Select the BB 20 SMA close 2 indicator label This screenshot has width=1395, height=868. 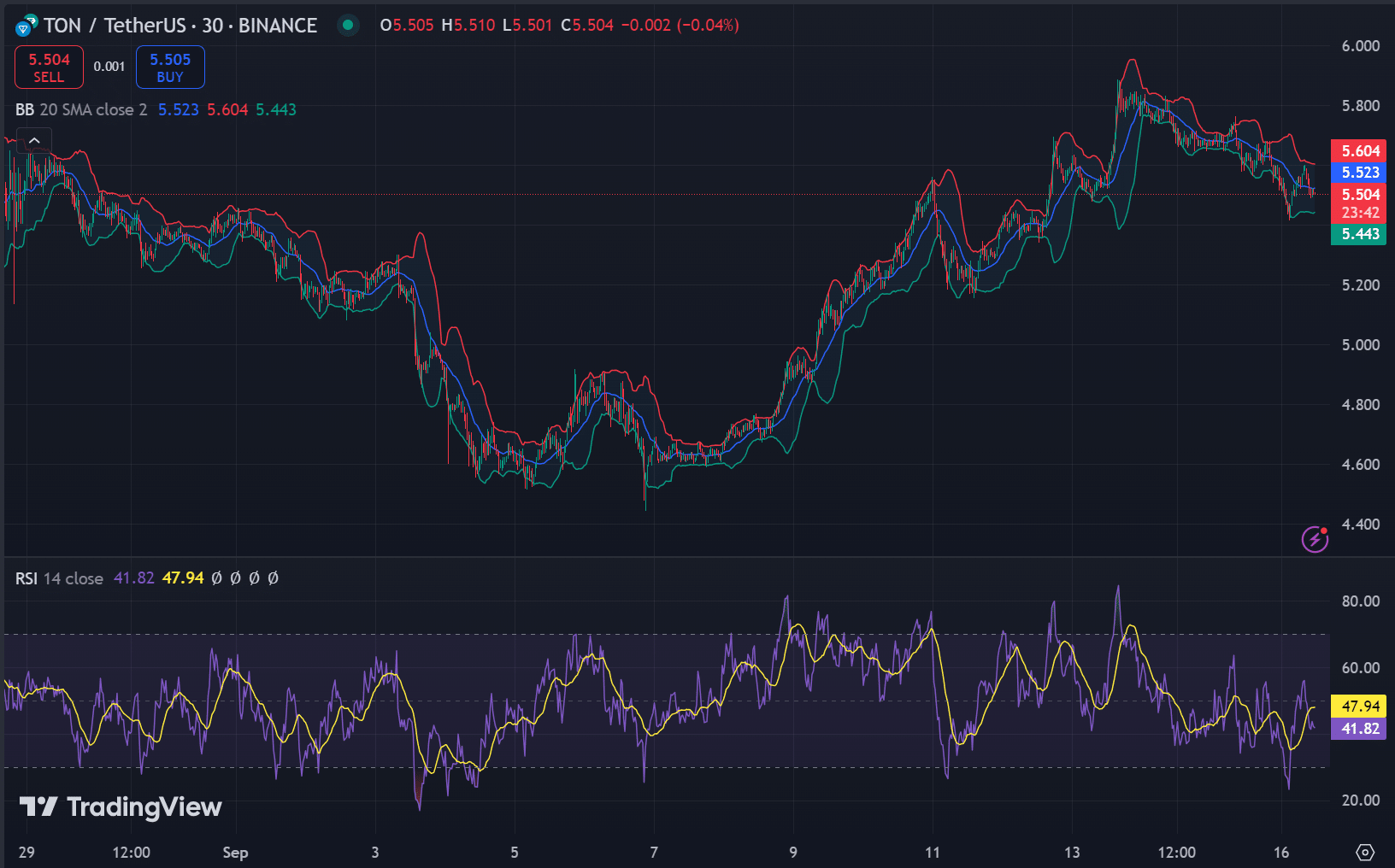81,109
